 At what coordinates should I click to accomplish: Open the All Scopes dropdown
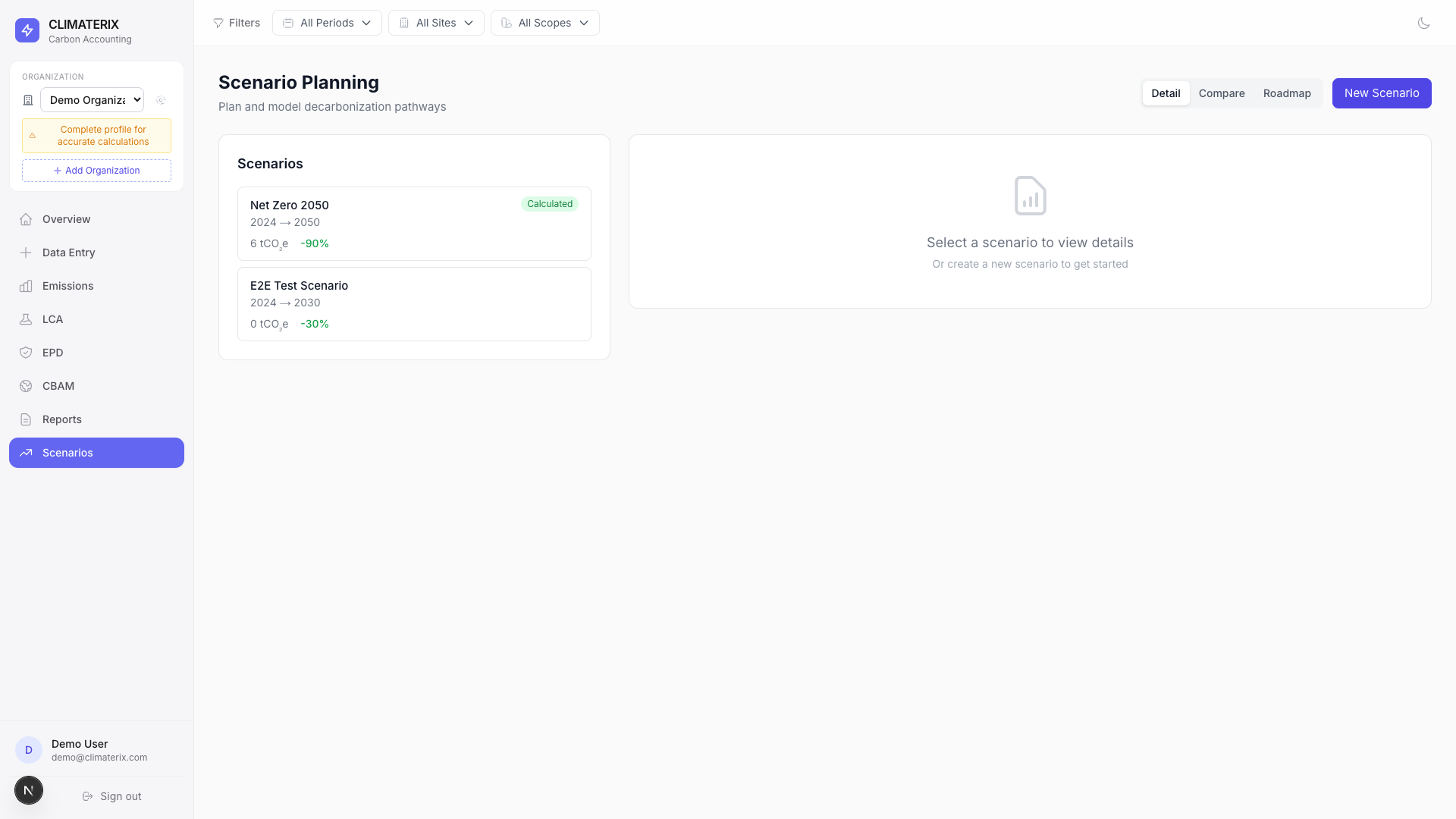(544, 23)
